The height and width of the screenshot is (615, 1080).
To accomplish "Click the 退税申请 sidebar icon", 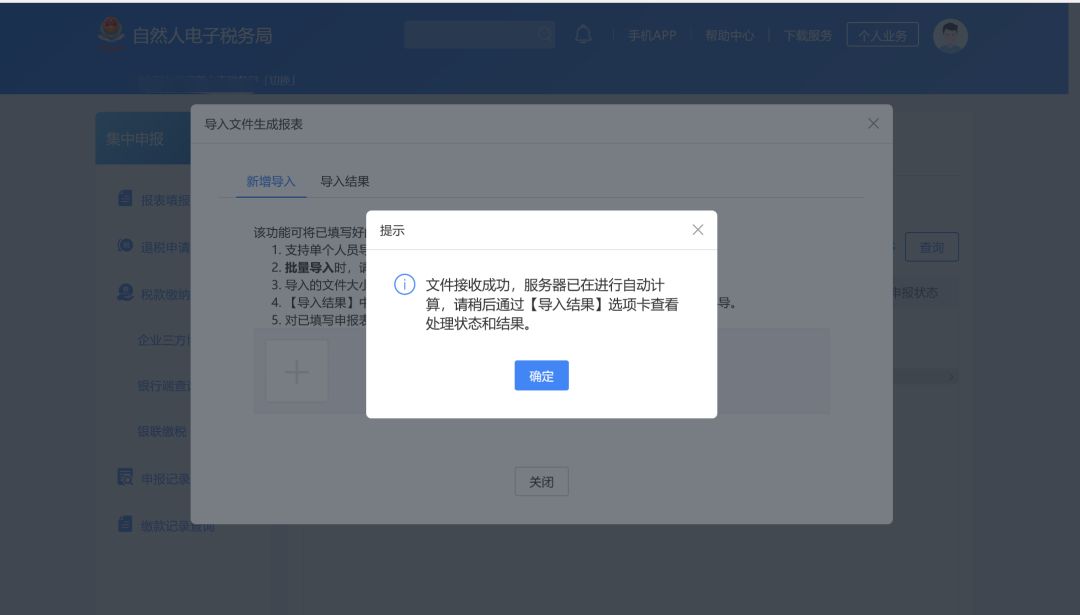I will (125, 245).
